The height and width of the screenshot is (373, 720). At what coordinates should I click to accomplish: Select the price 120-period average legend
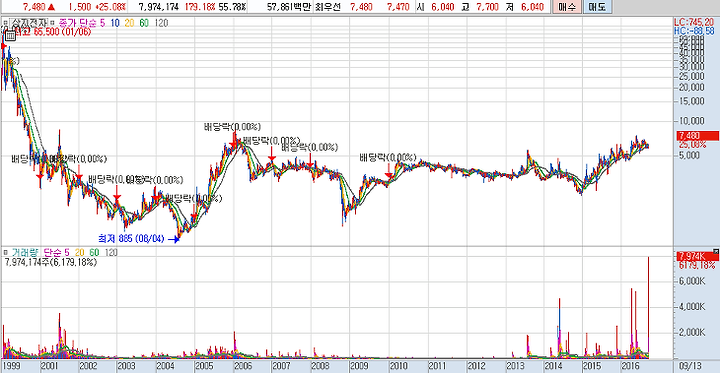[161, 23]
